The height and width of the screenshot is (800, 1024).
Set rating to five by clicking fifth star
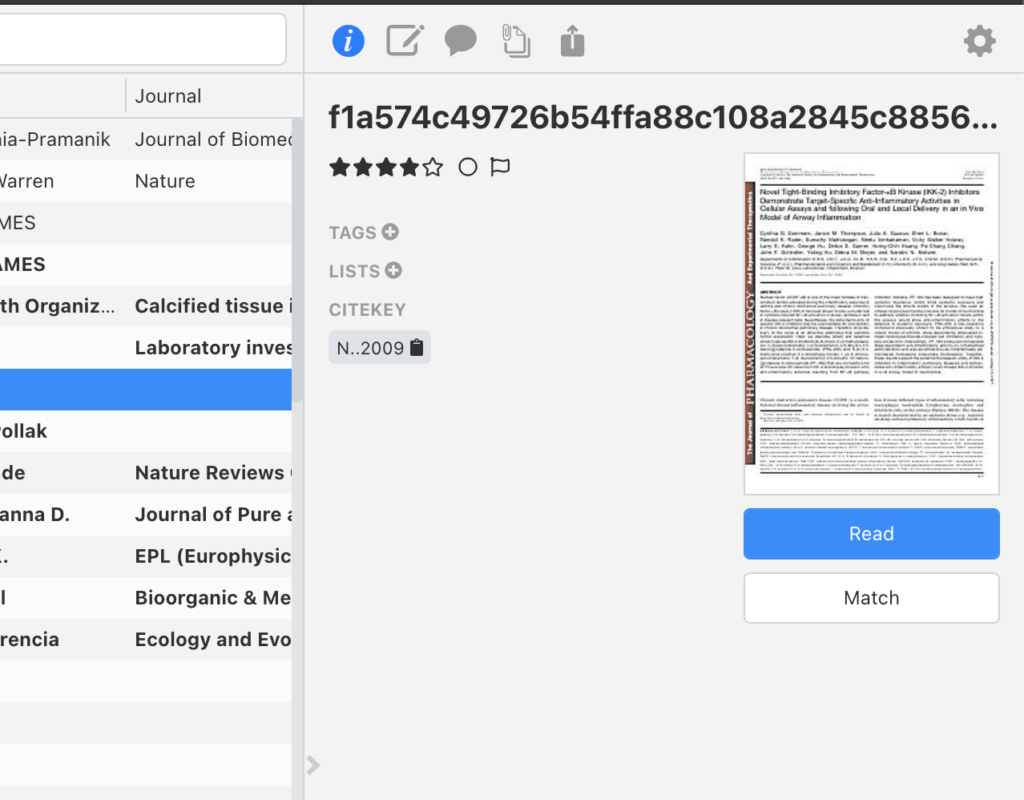coord(431,167)
